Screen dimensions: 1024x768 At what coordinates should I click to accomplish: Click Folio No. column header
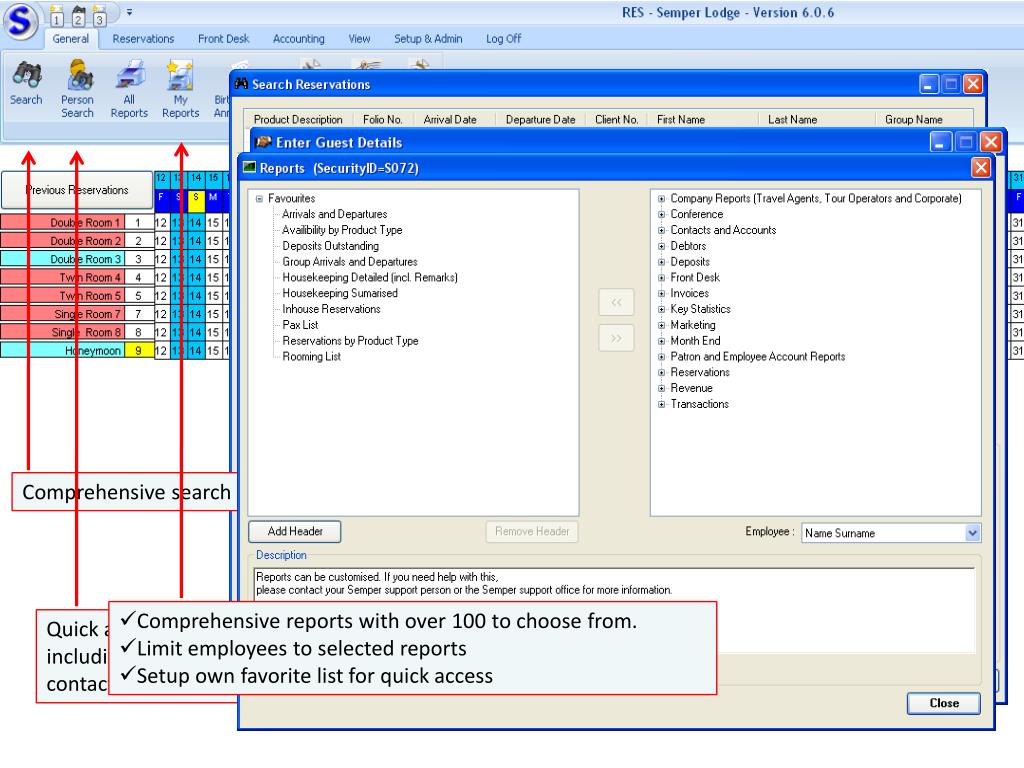click(383, 120)
